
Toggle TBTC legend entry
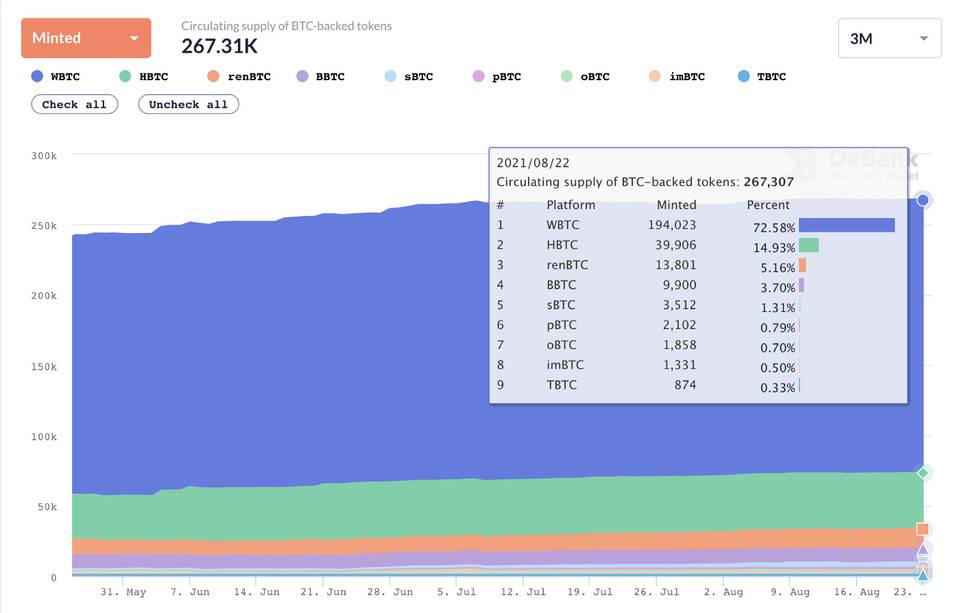(x=762, y=77)
